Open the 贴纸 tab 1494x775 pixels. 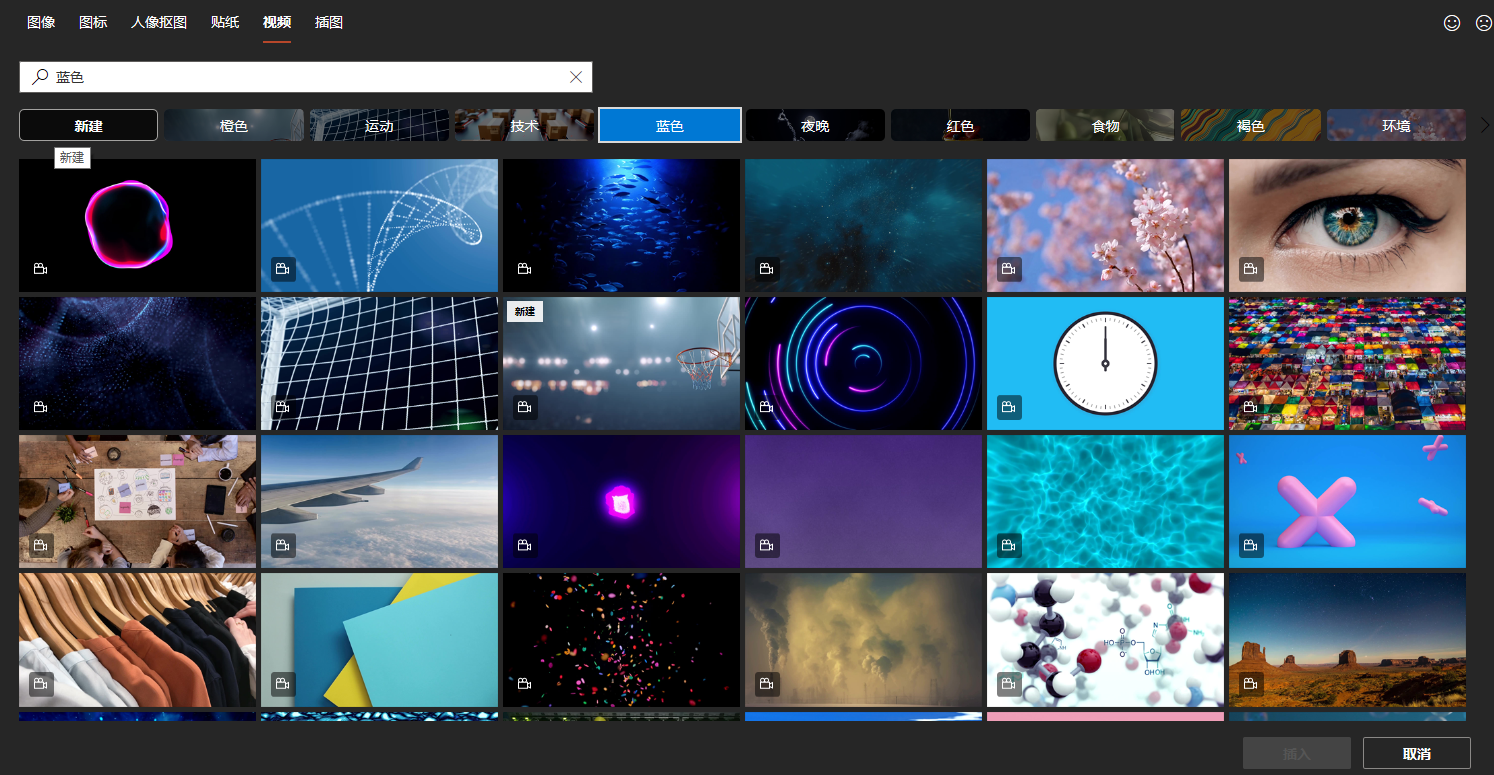pos(225,22)
